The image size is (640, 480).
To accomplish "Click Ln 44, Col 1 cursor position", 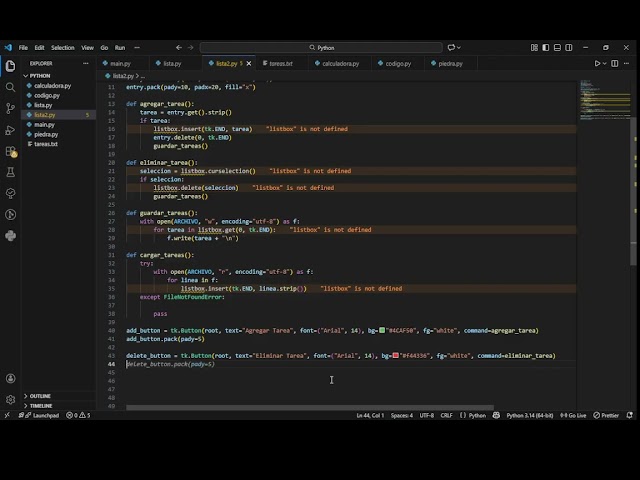I will [x=370, y=415].
